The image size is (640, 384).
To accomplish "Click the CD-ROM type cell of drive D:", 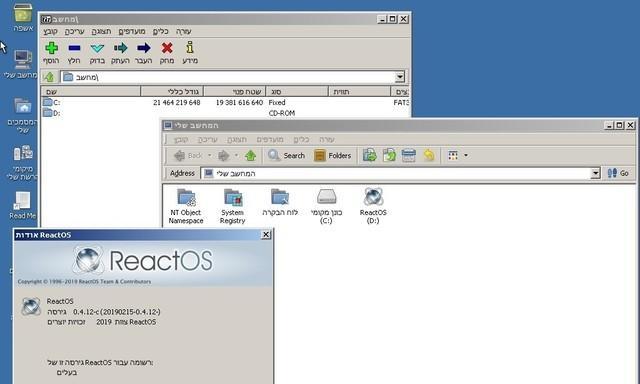I will click(x=282, y=113).
